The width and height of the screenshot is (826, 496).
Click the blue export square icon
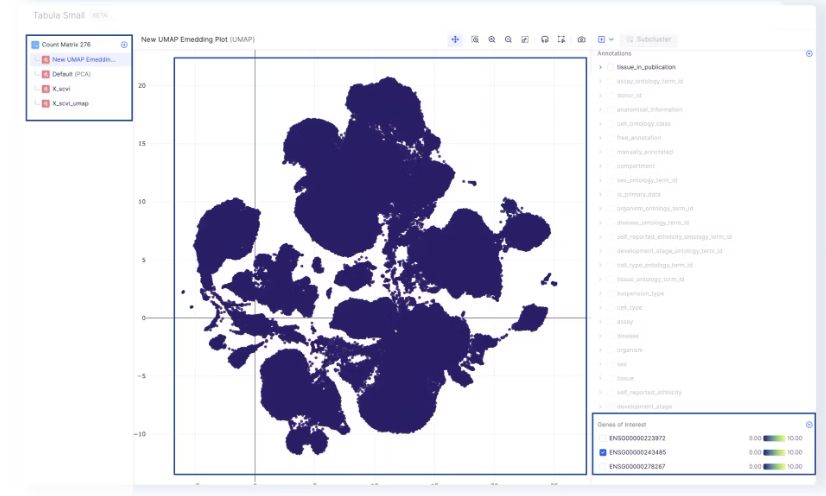[602, 39]
